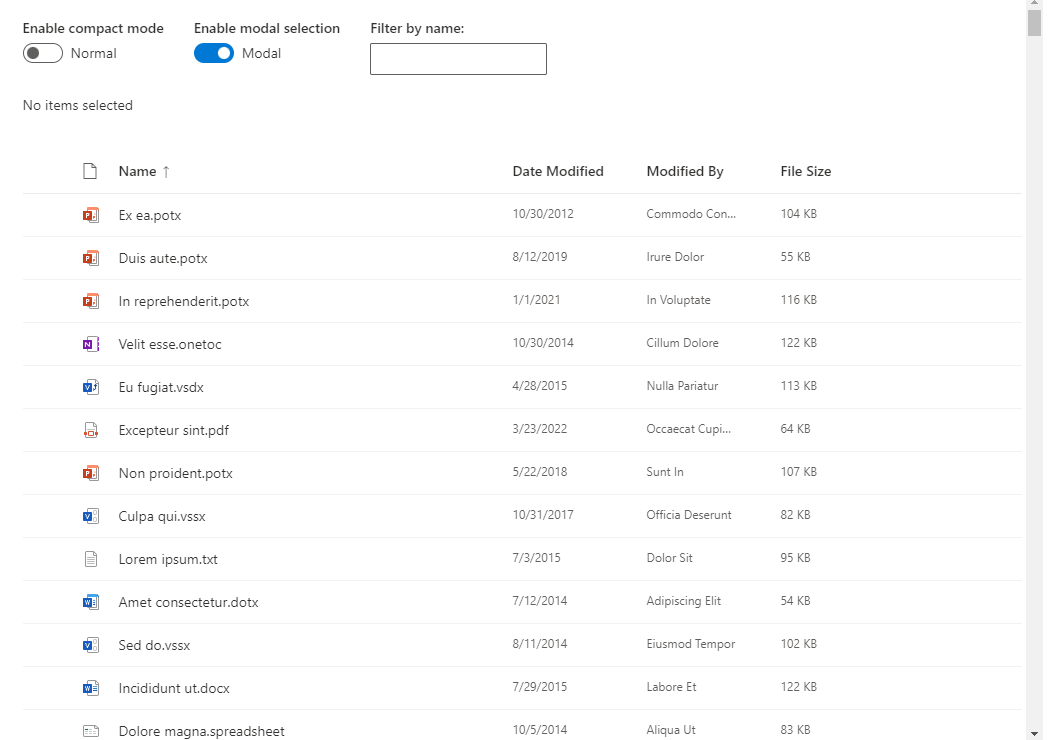
Task: Click the text file icon for Lorem ipsum.txt
Action: point(91,559)
